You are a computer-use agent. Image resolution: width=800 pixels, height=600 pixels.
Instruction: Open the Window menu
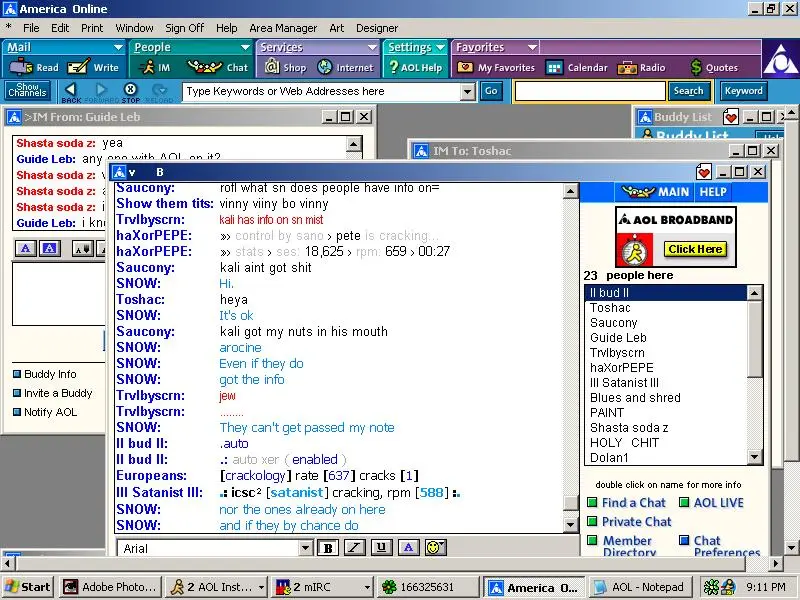tap(134, 28)
